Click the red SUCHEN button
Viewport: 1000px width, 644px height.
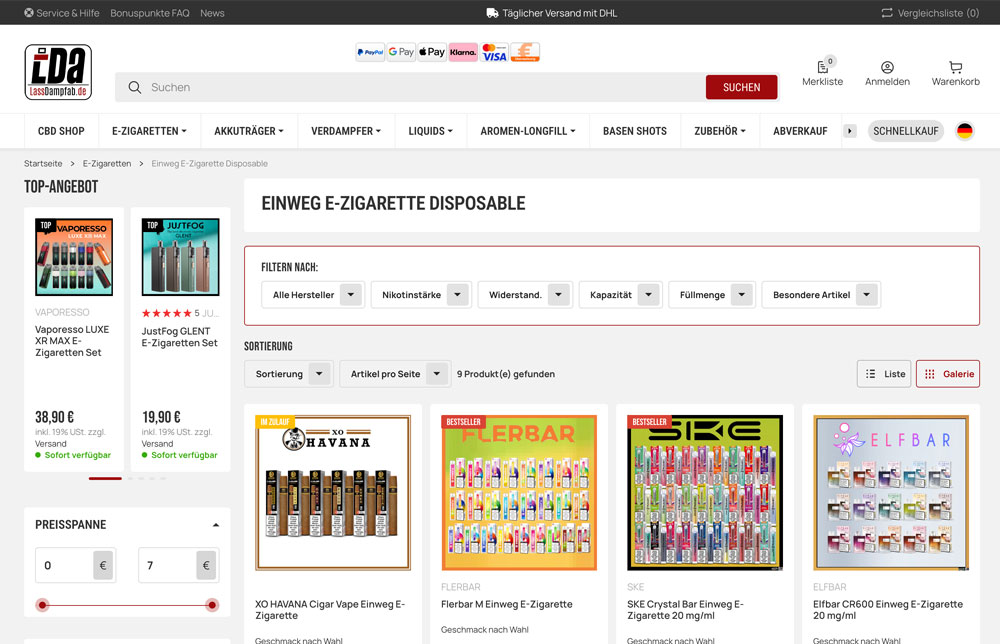pos(741,87)
